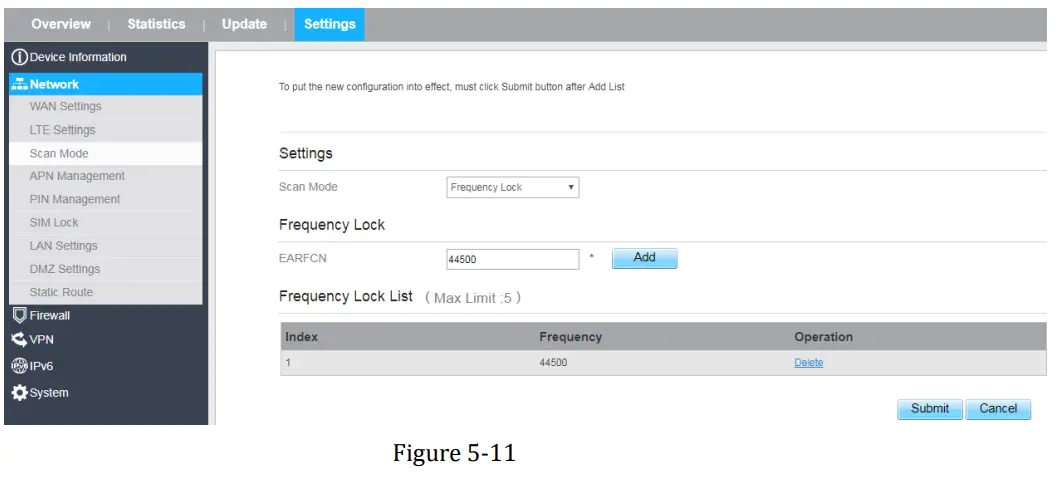Focus the EARFCN input field
The height and width of the screenshot is (478, 1058).
[512, 259]
